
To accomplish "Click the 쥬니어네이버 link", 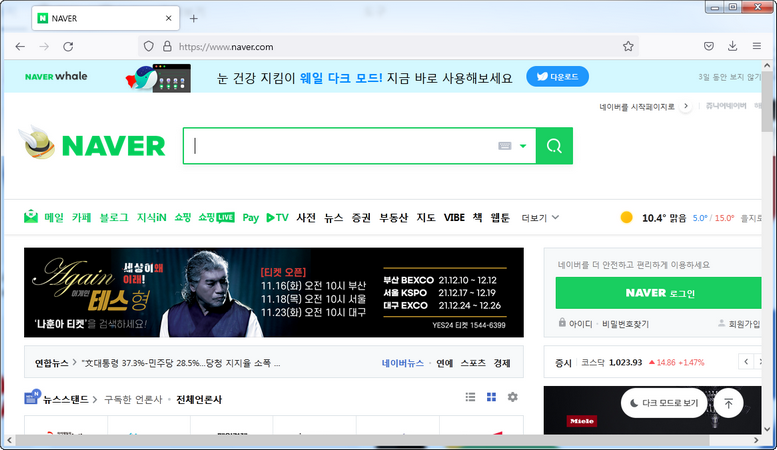I will (726, 106).
